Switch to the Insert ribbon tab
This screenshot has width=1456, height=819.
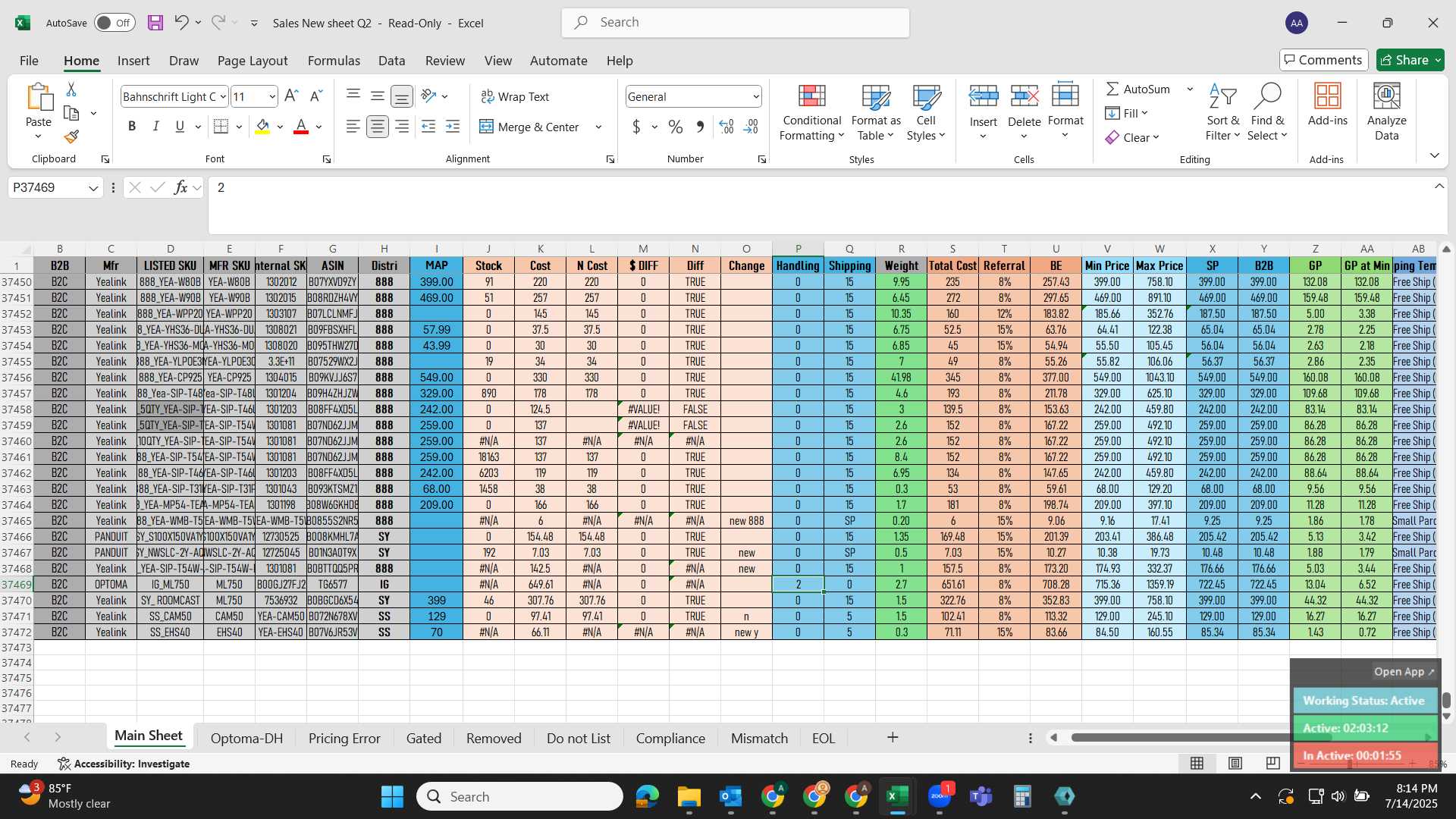[133, 61]
